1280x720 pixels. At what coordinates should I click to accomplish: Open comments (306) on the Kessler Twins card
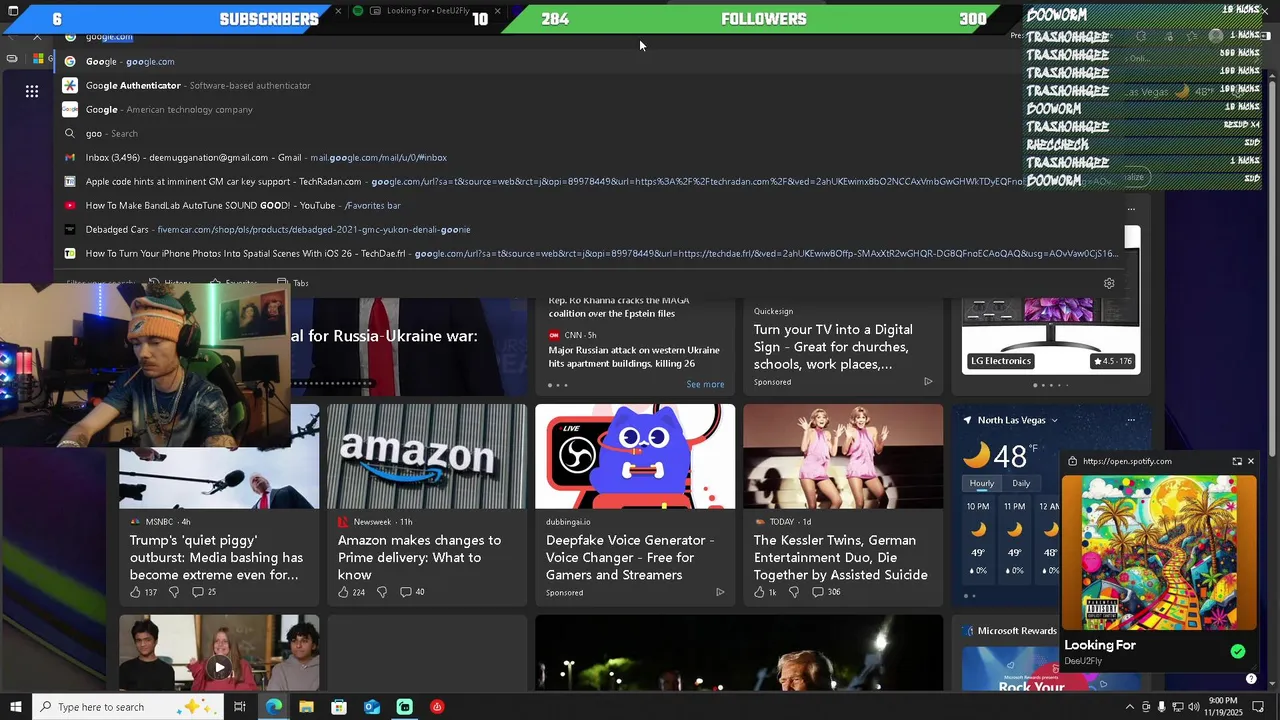pos(826,592)
